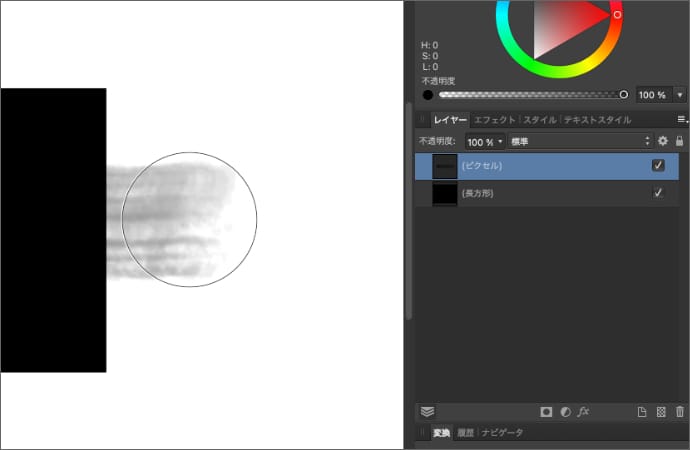Open color opacity dropdown arrow
Viewport: 690px width, 450px height.
click(x=680, y=95)
